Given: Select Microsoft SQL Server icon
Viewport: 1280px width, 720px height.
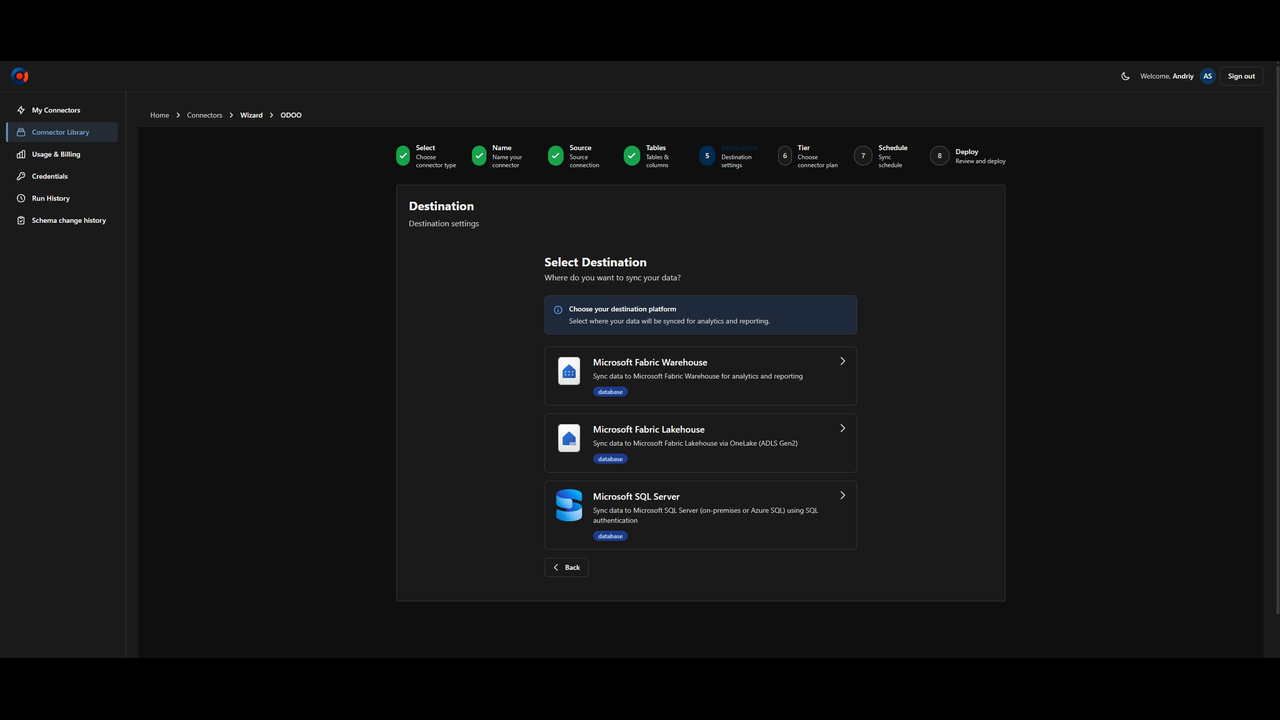Looking at the screenshot, I should coord(569,505).
